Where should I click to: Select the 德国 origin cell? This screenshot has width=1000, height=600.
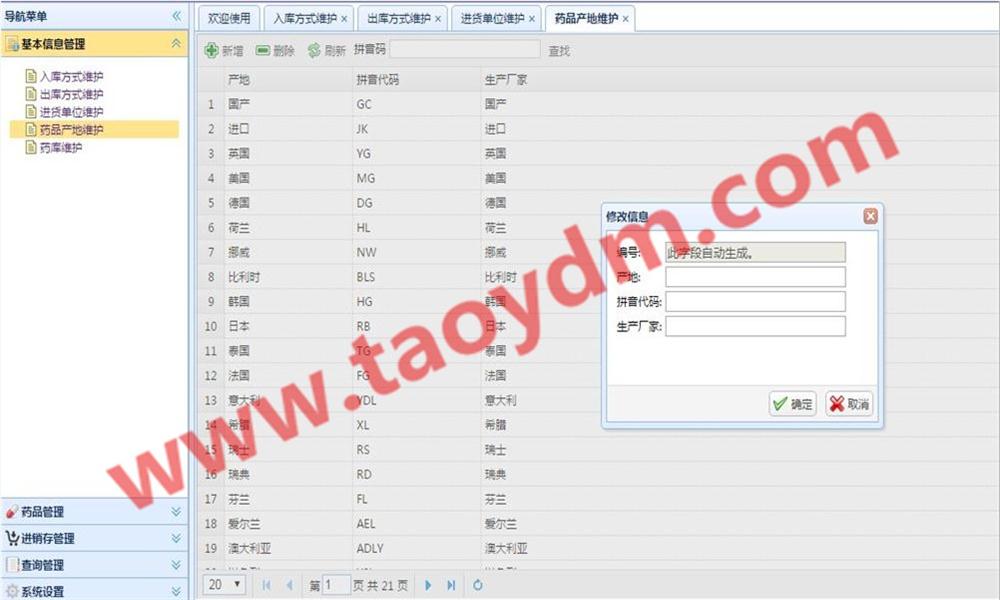point(288,203)
